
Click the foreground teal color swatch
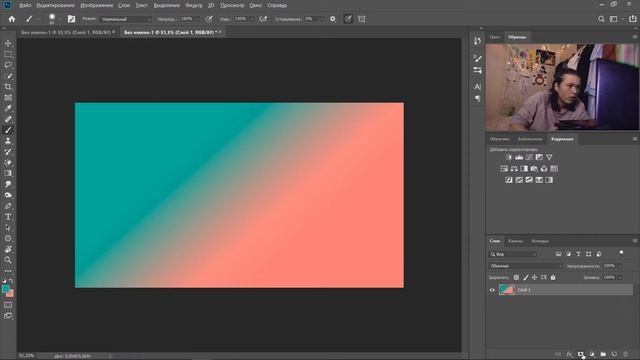click(x=5, y=289)
